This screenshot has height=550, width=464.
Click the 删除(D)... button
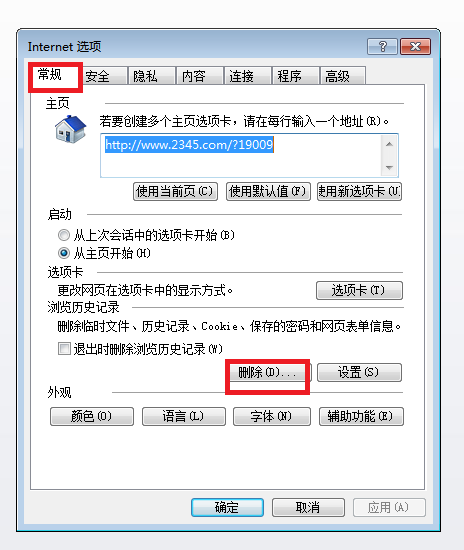point(268,372)
